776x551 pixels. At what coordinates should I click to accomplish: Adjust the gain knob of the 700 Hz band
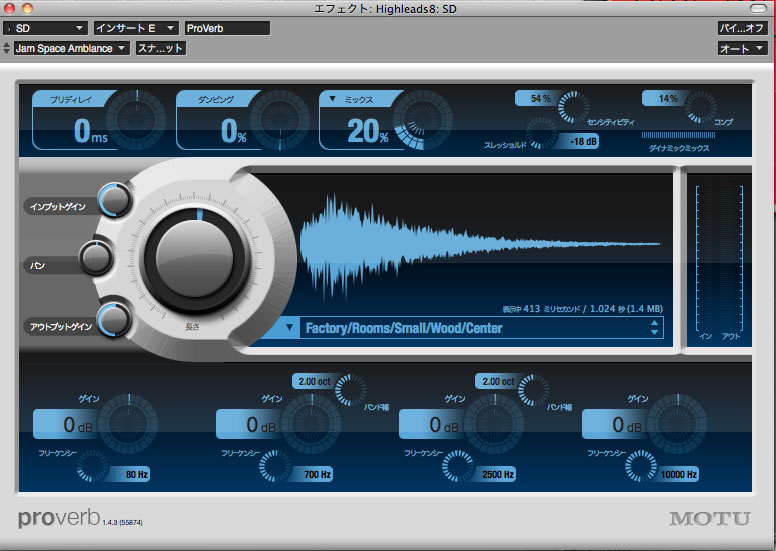point(311,424)
